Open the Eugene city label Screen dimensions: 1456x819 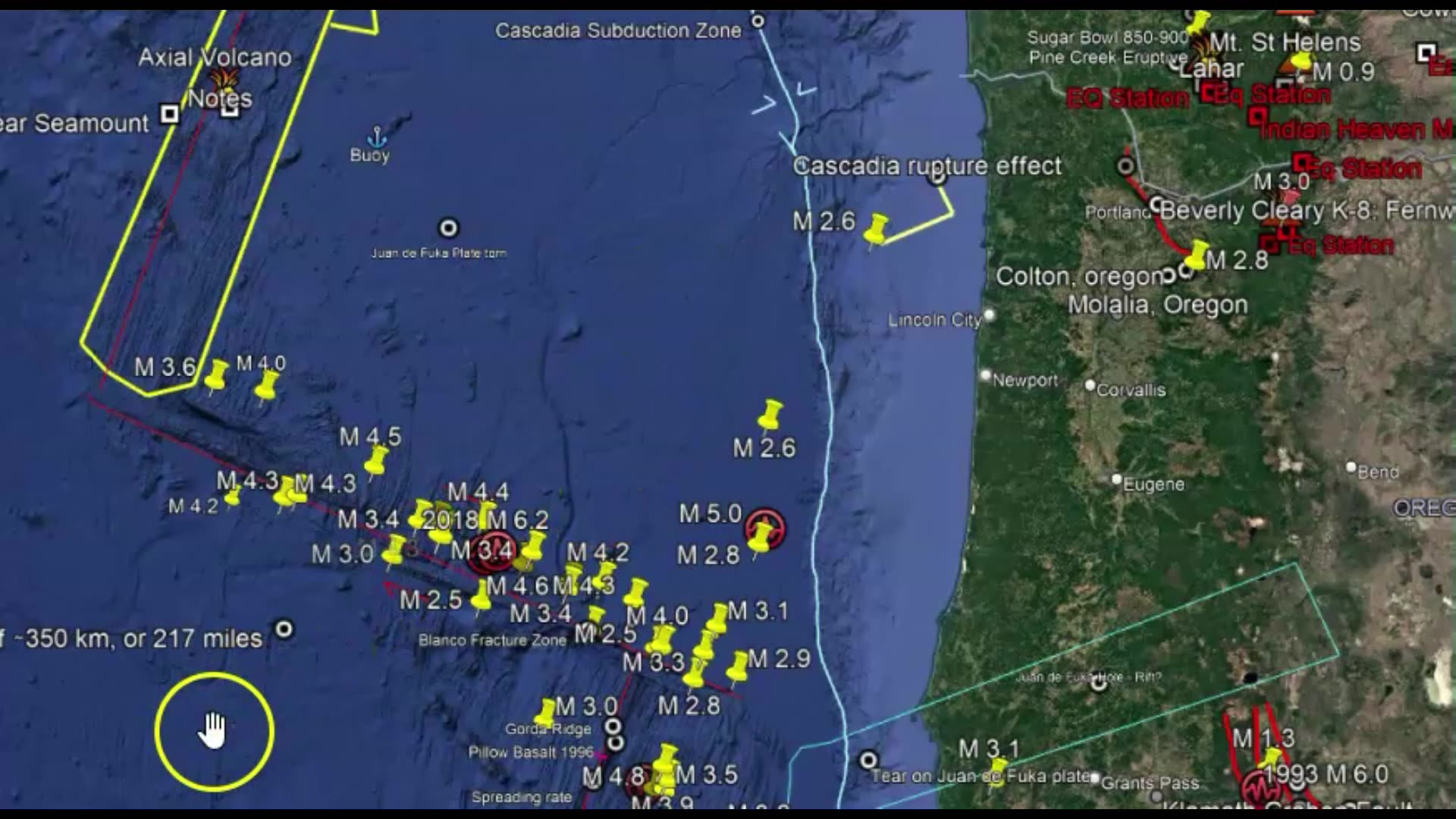[1153, 485]
